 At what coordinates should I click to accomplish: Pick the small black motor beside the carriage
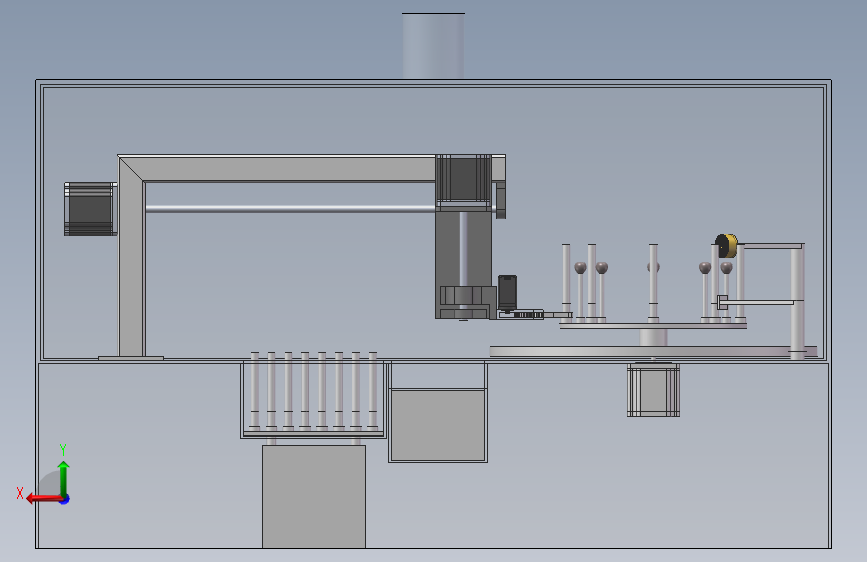point(508,293)
